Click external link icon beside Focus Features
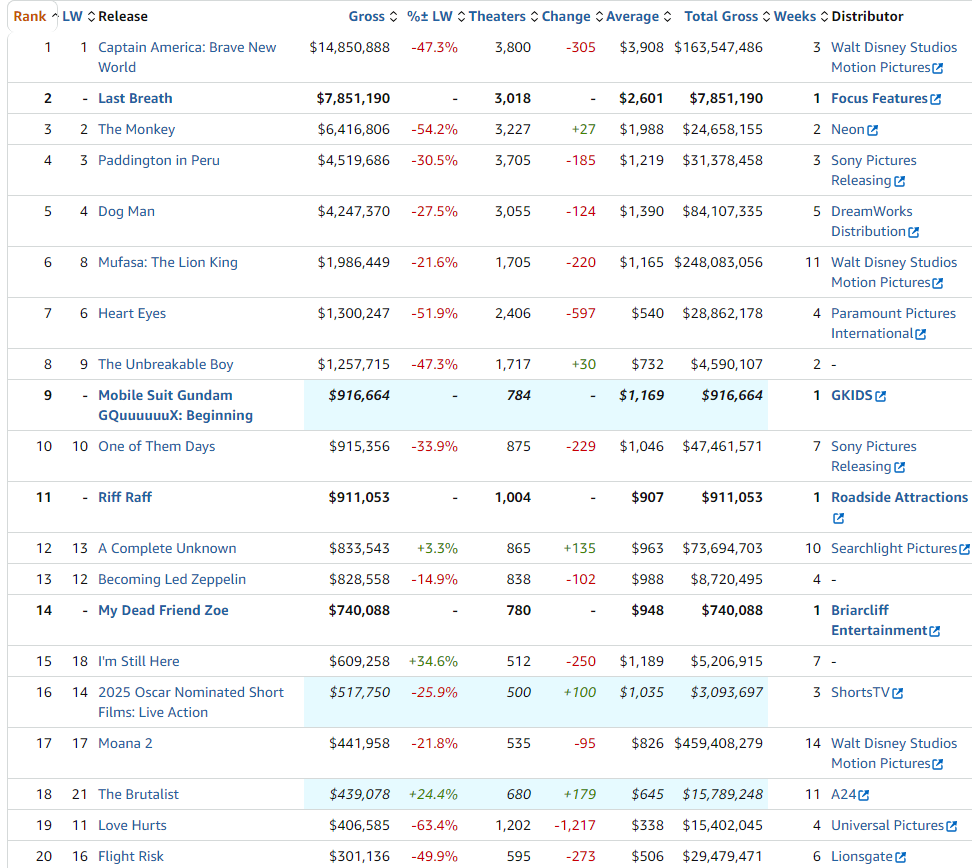The width and height of the screenshot is (972, 868). coord(936,99)
